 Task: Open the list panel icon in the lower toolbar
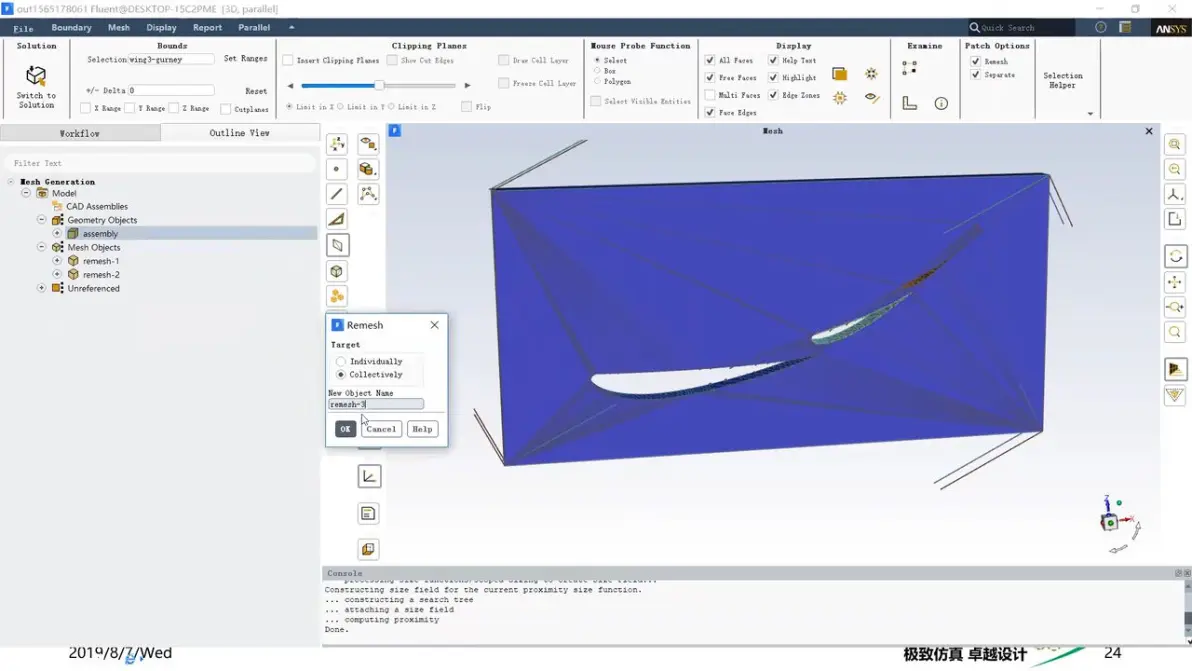pyautogui.click(x=369, y=513)
